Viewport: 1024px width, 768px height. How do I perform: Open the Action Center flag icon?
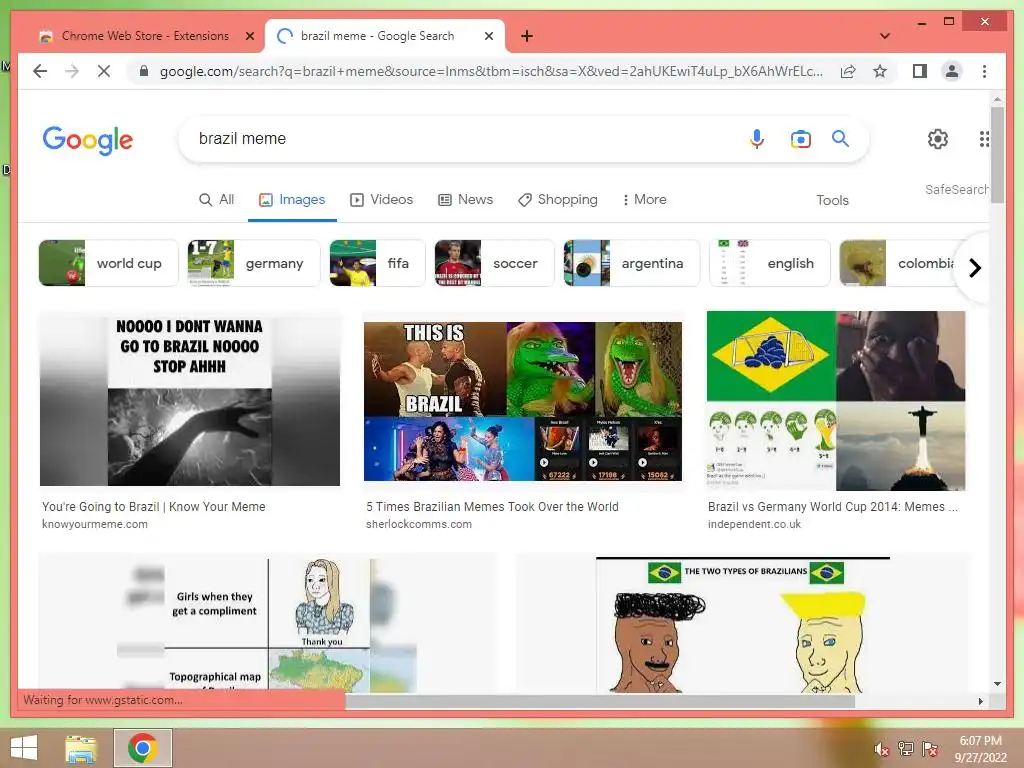click(930, 749)
